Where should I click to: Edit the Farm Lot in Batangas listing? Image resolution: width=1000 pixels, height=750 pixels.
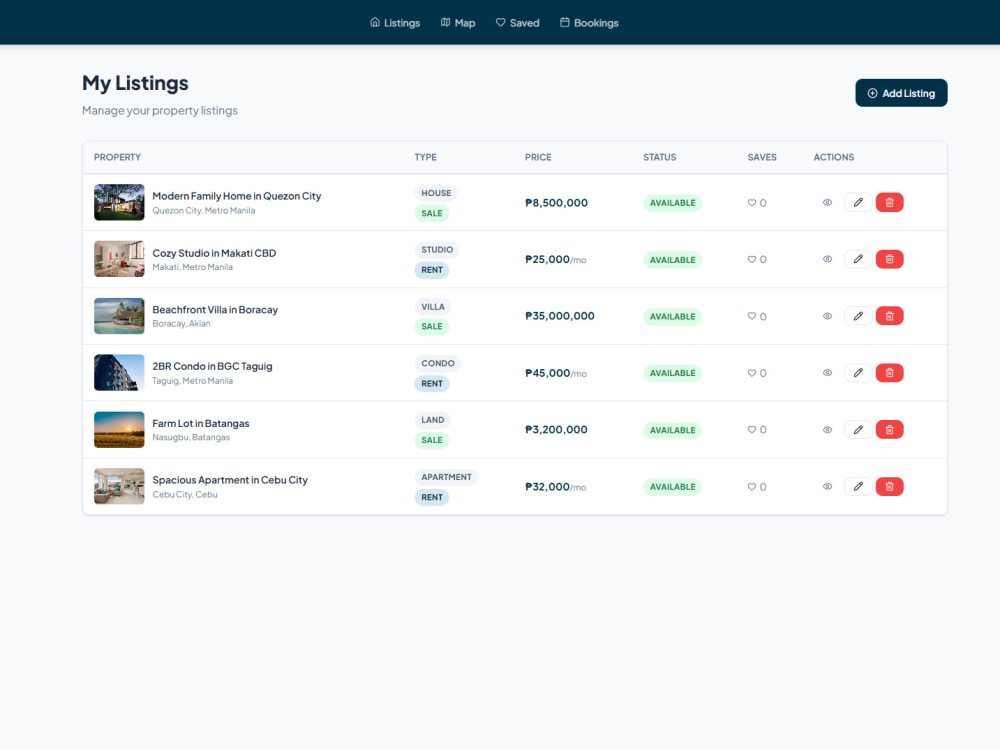[x=858, y=430]
